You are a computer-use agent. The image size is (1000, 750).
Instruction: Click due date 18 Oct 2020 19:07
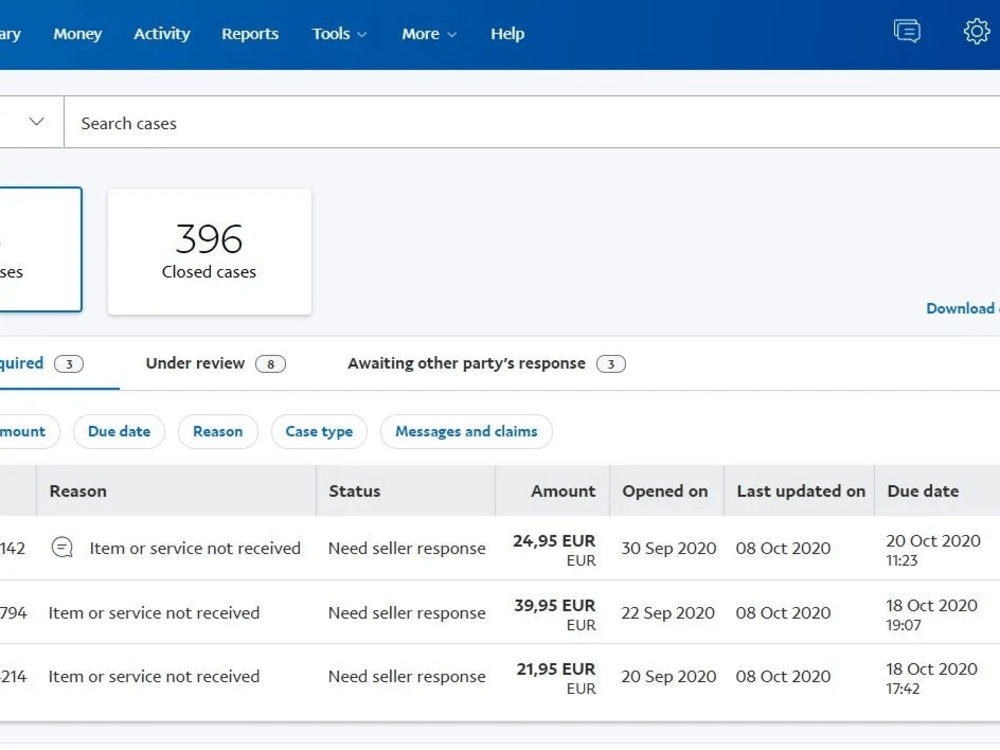point(932,615)
